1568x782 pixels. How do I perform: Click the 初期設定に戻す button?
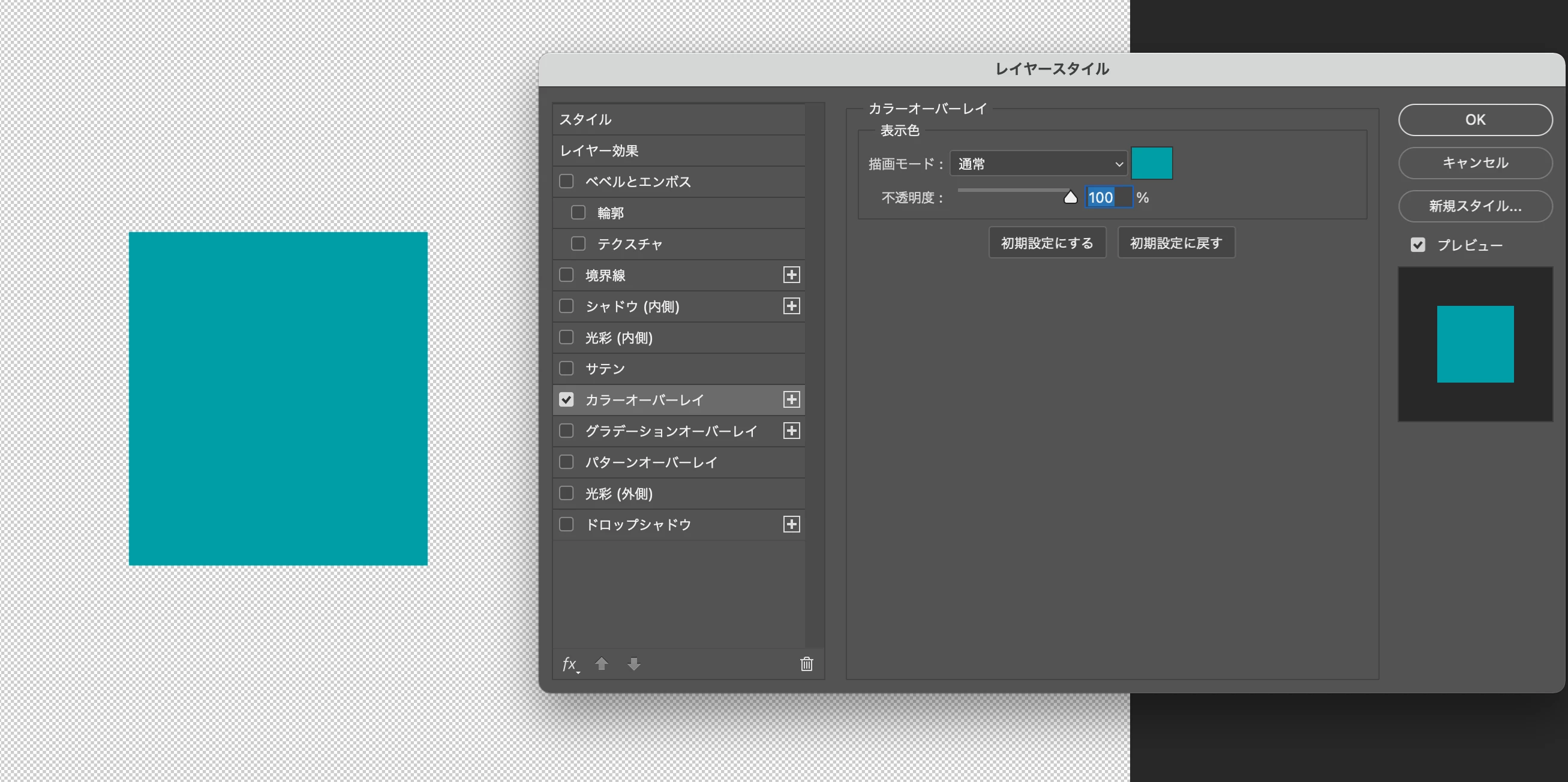1176,243
